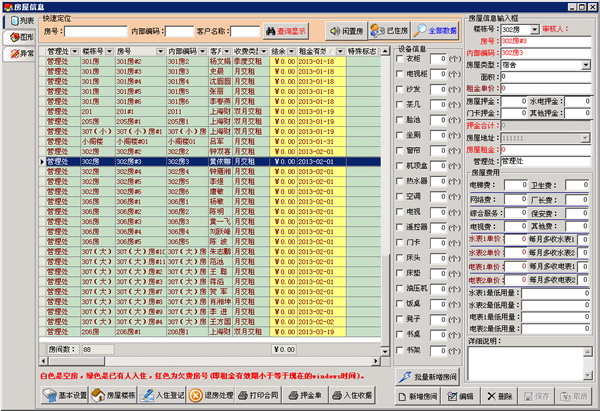Click 新增房间 new page button
Image resolution: width=600 pixels, height=411 pixels.
tap(417, 396)
